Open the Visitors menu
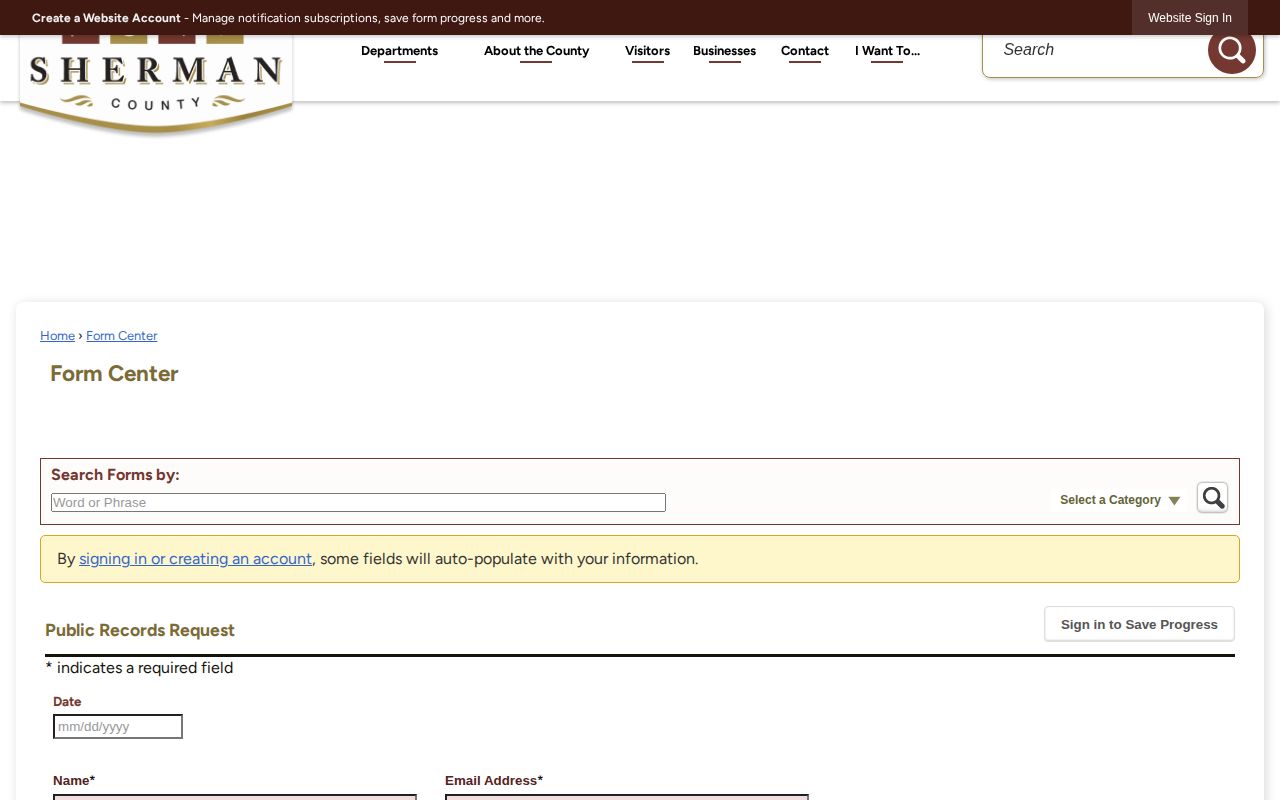Viewport: 1280px width, 800px height. (647, 51)
